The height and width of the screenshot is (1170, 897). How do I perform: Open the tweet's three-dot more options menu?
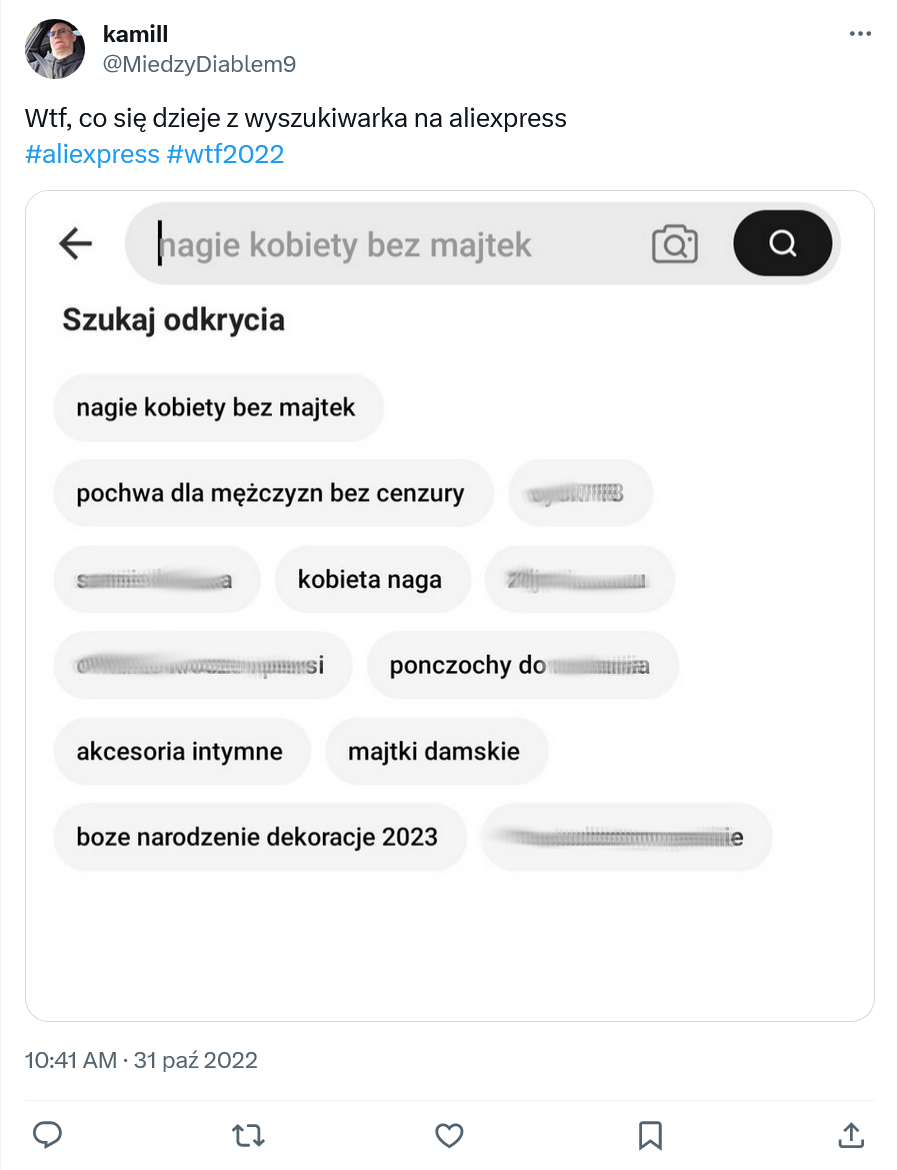click(x=860, y=34)
